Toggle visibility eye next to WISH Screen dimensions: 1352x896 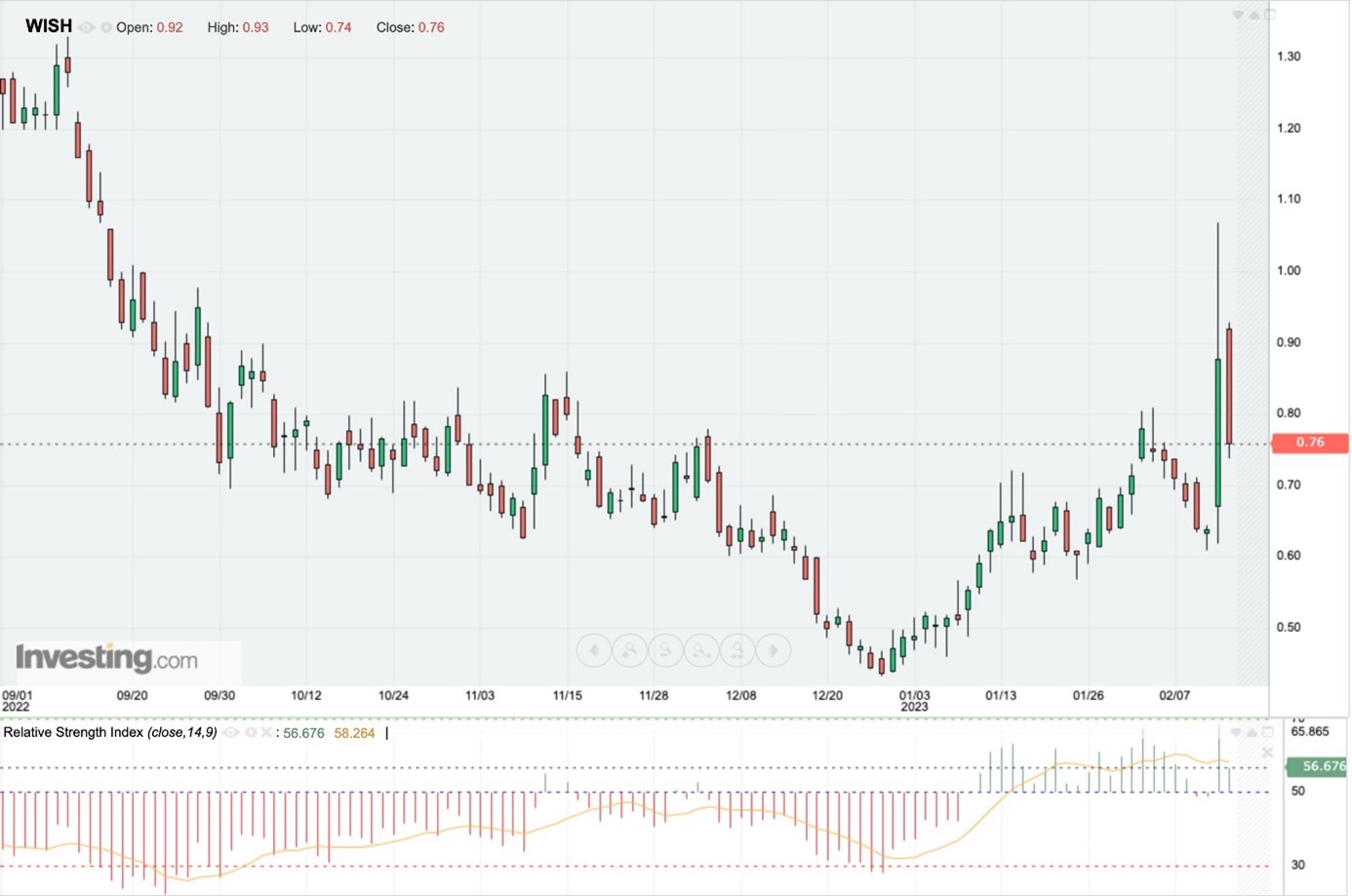pyautogui.click(x=86, y=27)
